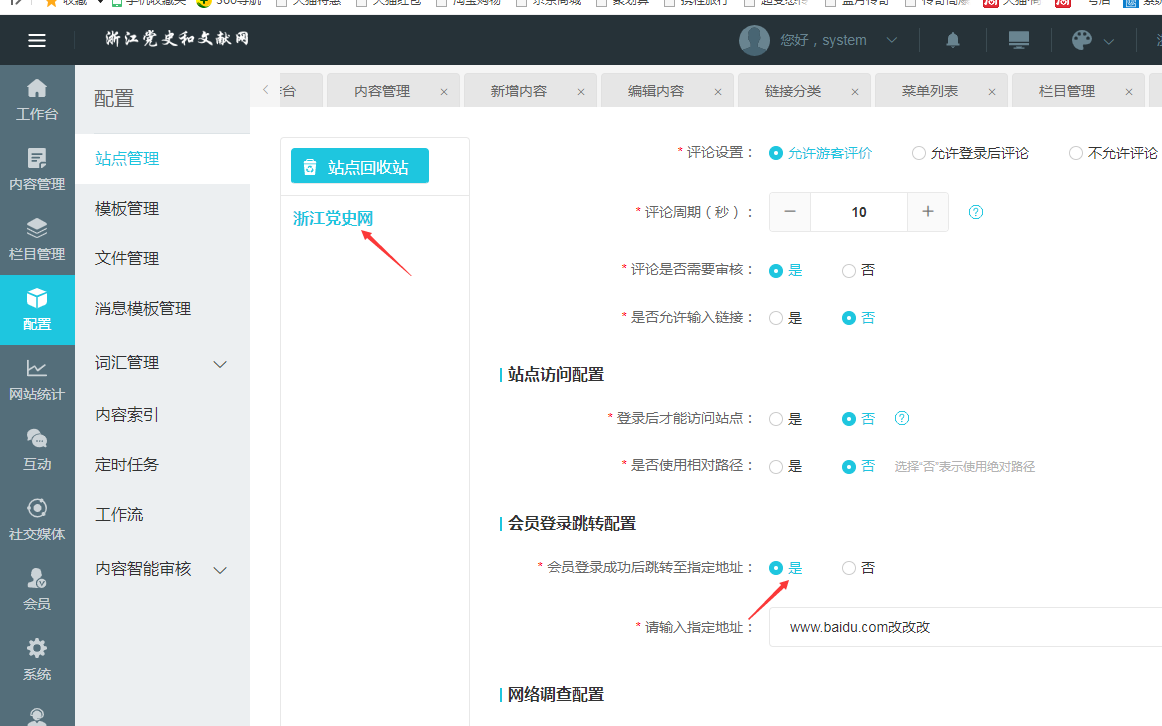
Task: Click the hamburger menu icon
Action: point(37,40)
